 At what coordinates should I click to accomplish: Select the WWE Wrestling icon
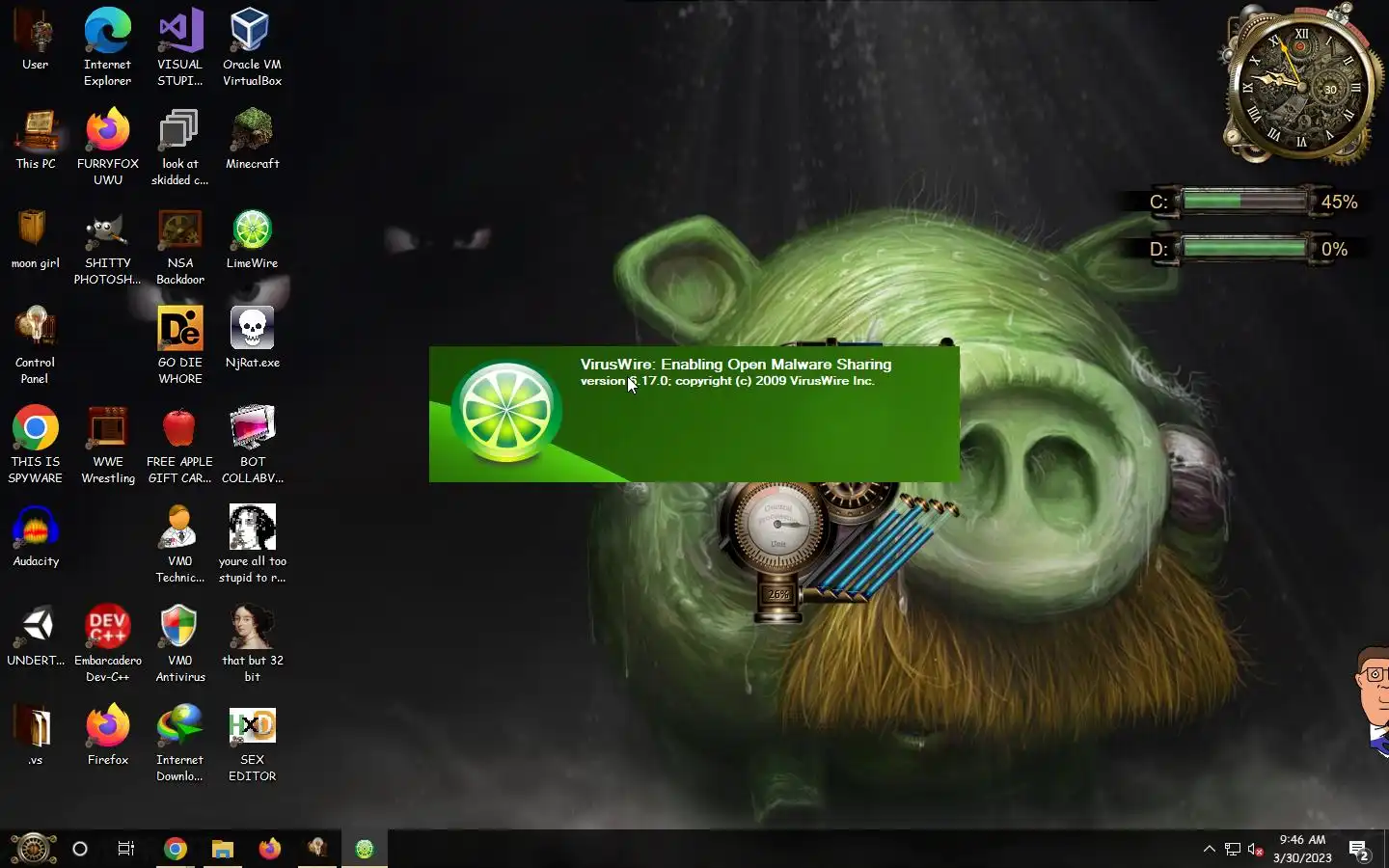[107, 445]
